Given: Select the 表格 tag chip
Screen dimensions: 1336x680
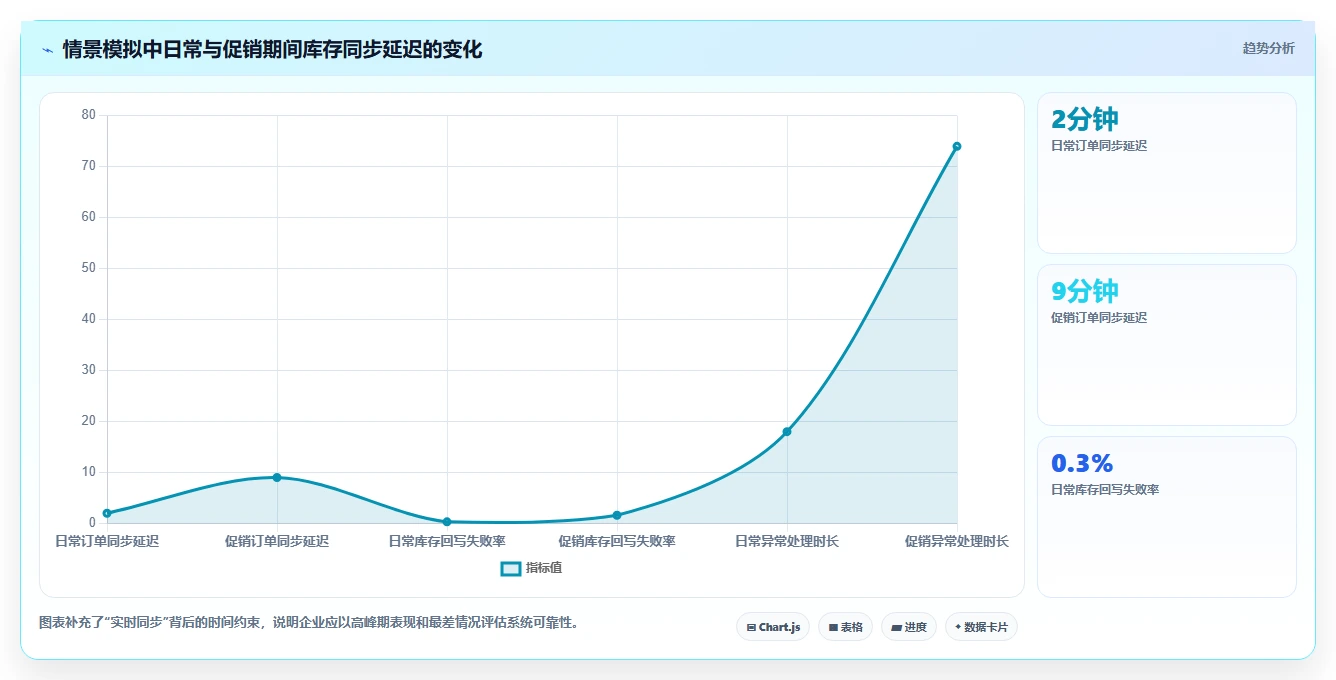Looking at the screenshot, I should [845, 627].
